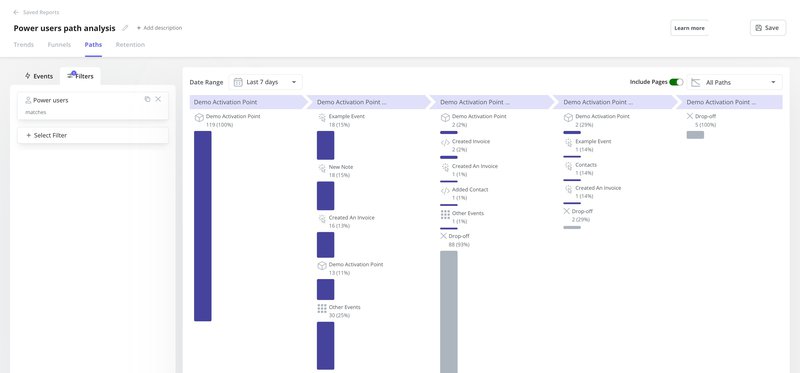This screenshot has width=800, height=373.
Task: Click Created An Invoice 16 (13%) icon
Action: [x=322, y=218]
